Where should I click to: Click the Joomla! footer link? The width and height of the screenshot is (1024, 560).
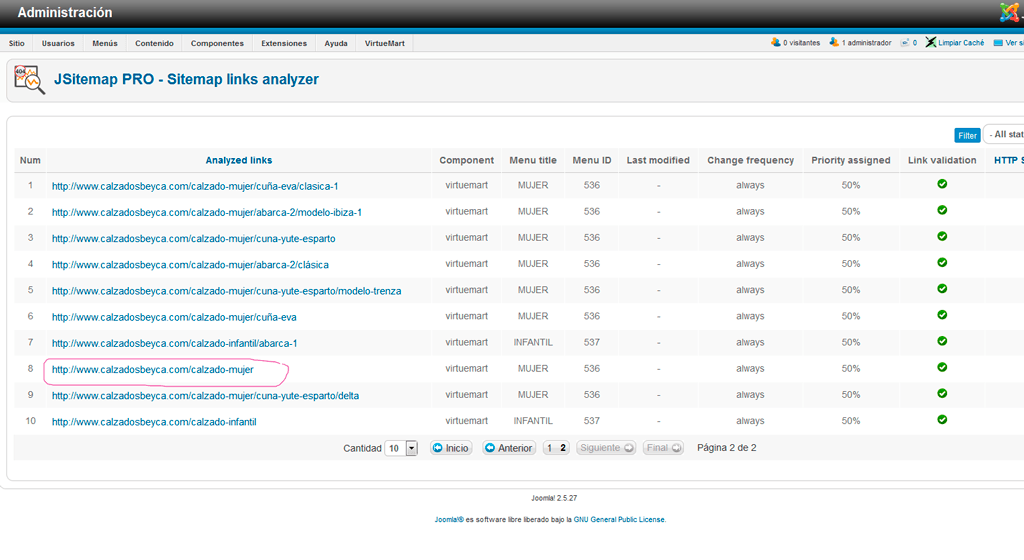point(449,520)
